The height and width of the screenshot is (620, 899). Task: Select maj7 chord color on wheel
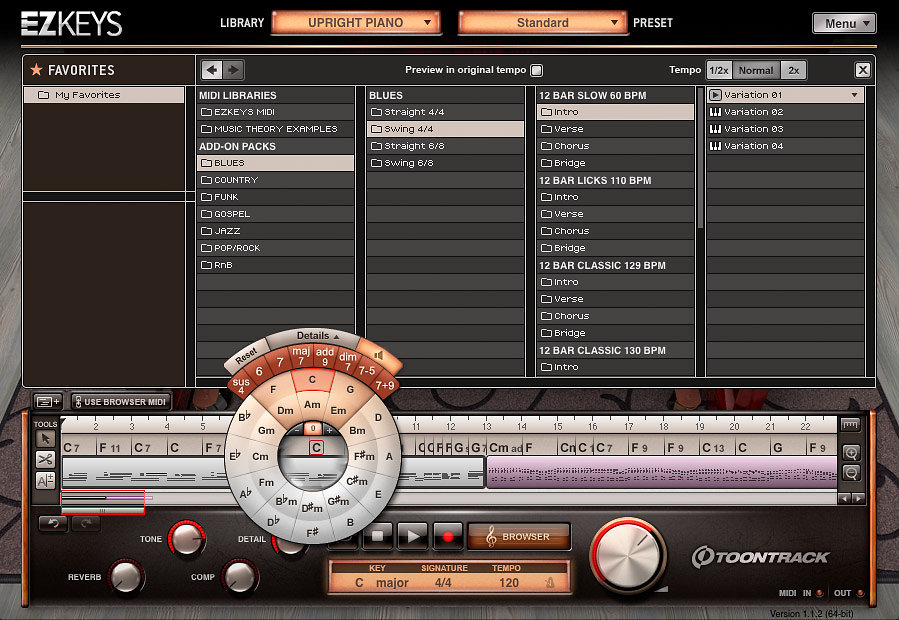click(x=301, y=355)
